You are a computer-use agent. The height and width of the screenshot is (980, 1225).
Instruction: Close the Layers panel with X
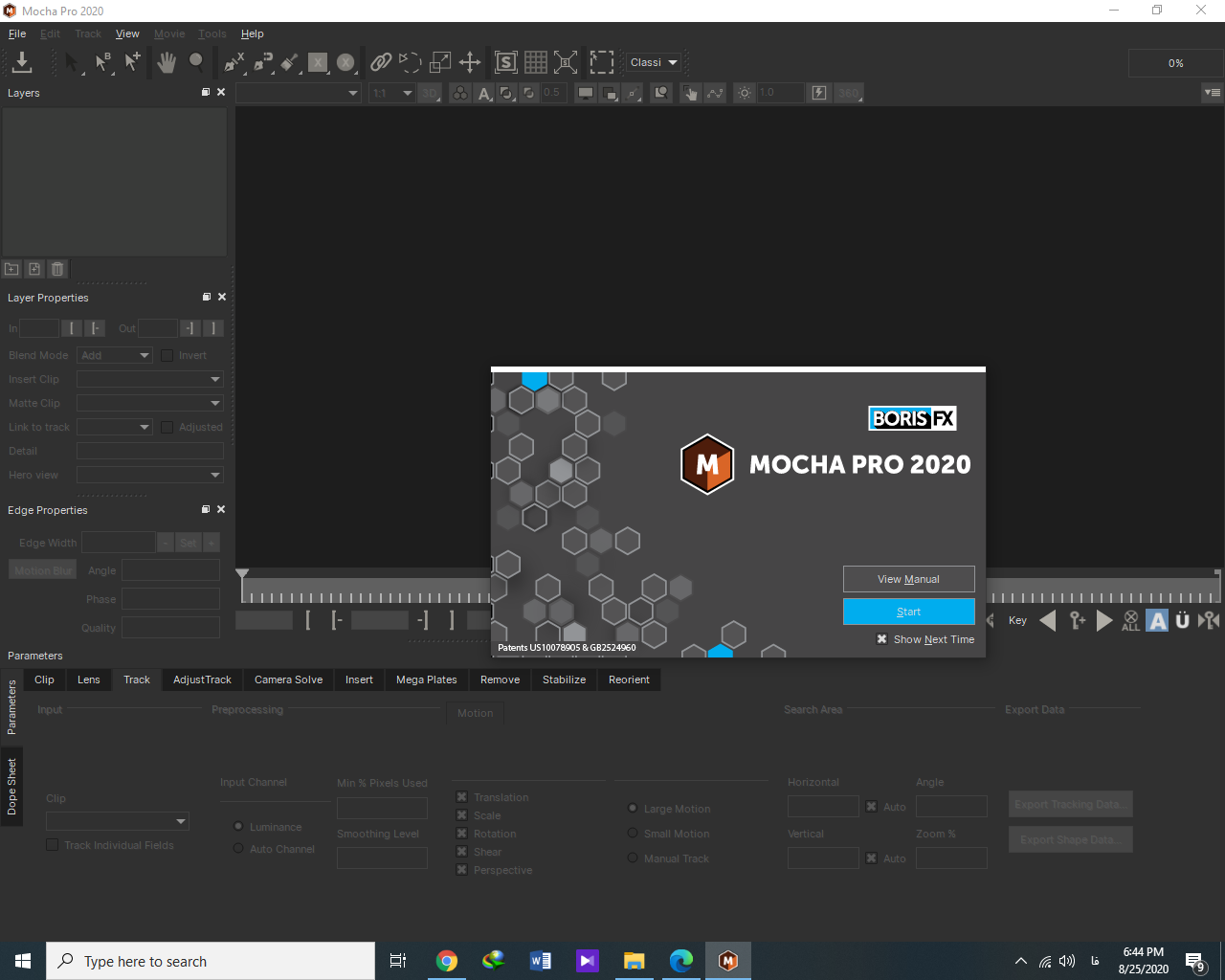pos(221,92)
